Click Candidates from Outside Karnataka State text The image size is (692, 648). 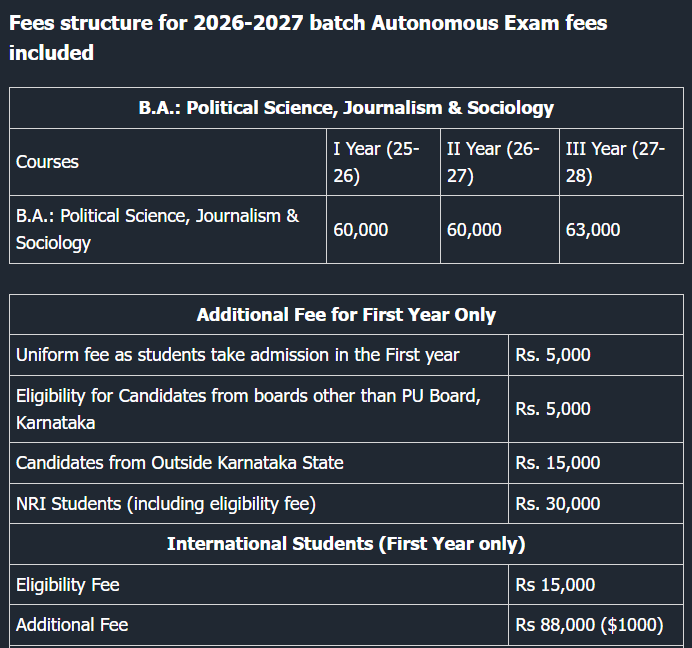pyautogui.click(x=180, y=463)
